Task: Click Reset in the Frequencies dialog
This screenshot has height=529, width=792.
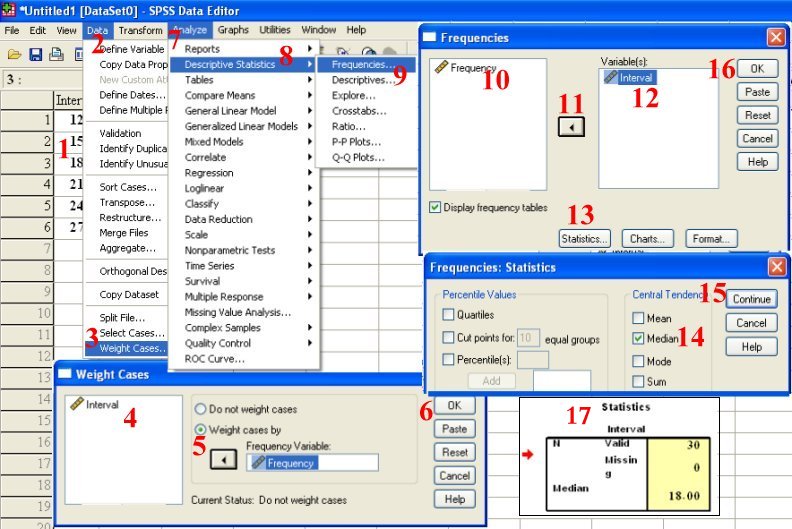Action: pos(757,115)
